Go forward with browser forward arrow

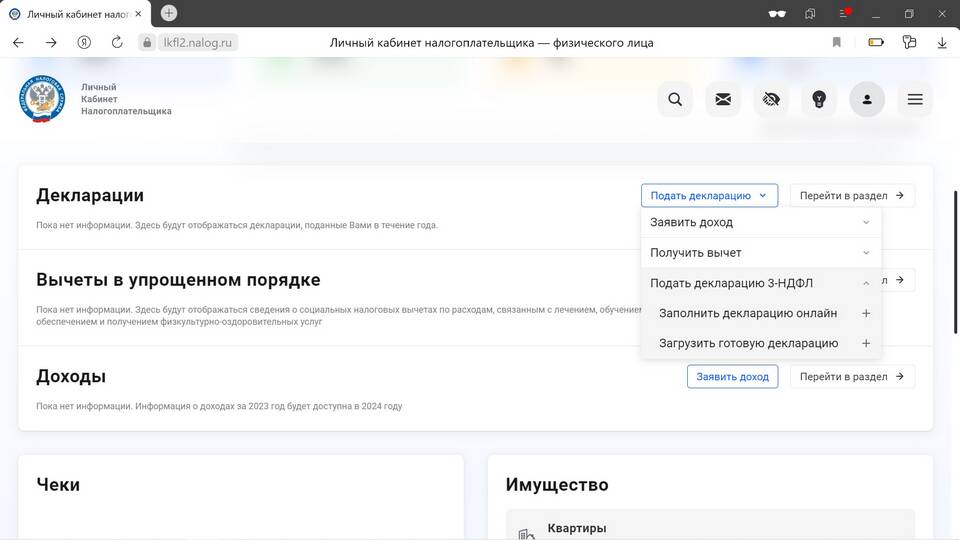51,42
